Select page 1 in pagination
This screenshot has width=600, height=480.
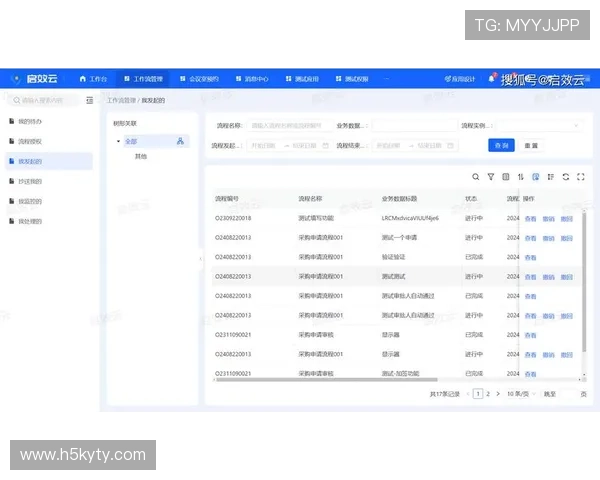(478, 394)
